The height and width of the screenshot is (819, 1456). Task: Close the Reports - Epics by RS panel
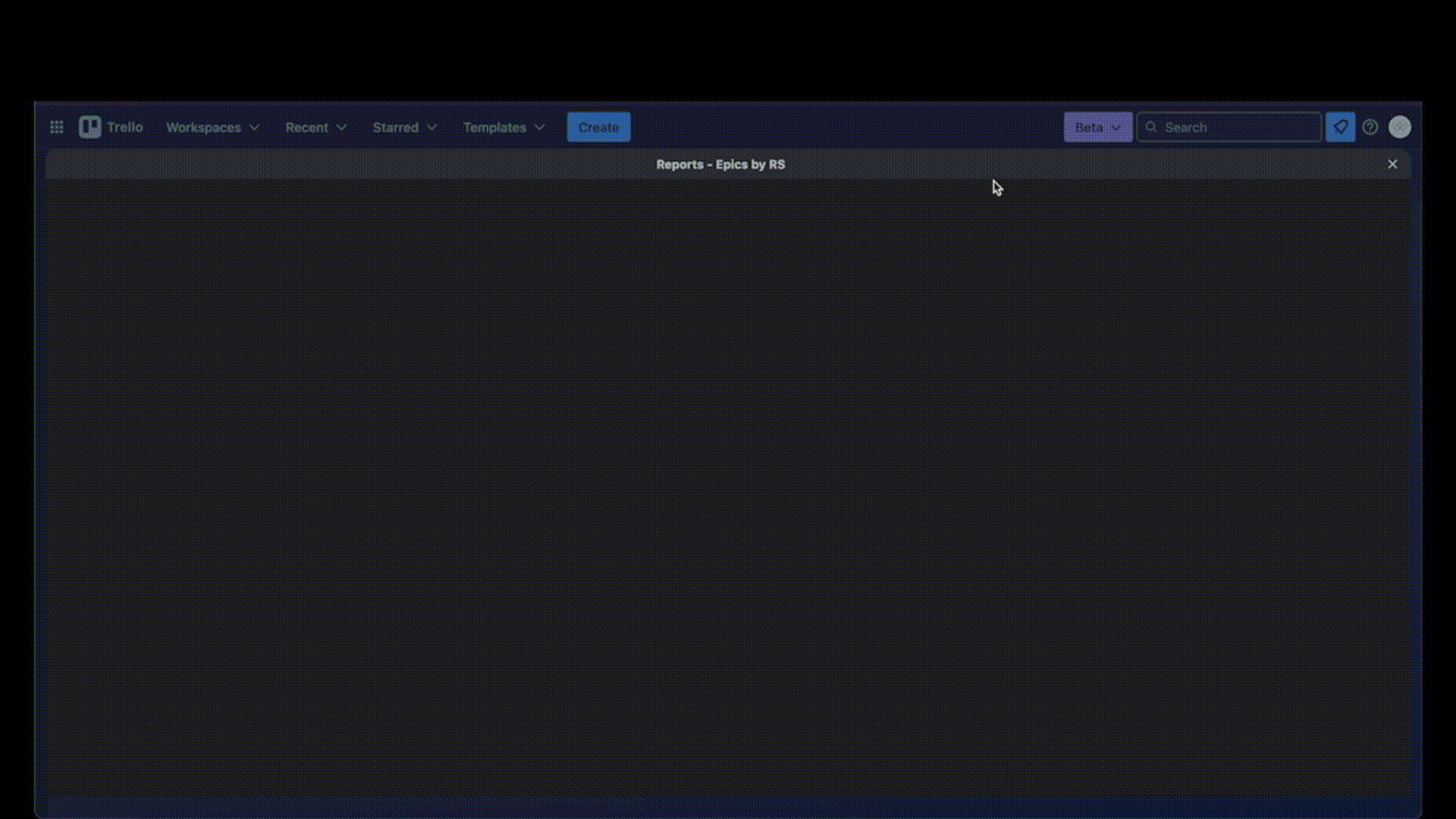(1392, 165)
